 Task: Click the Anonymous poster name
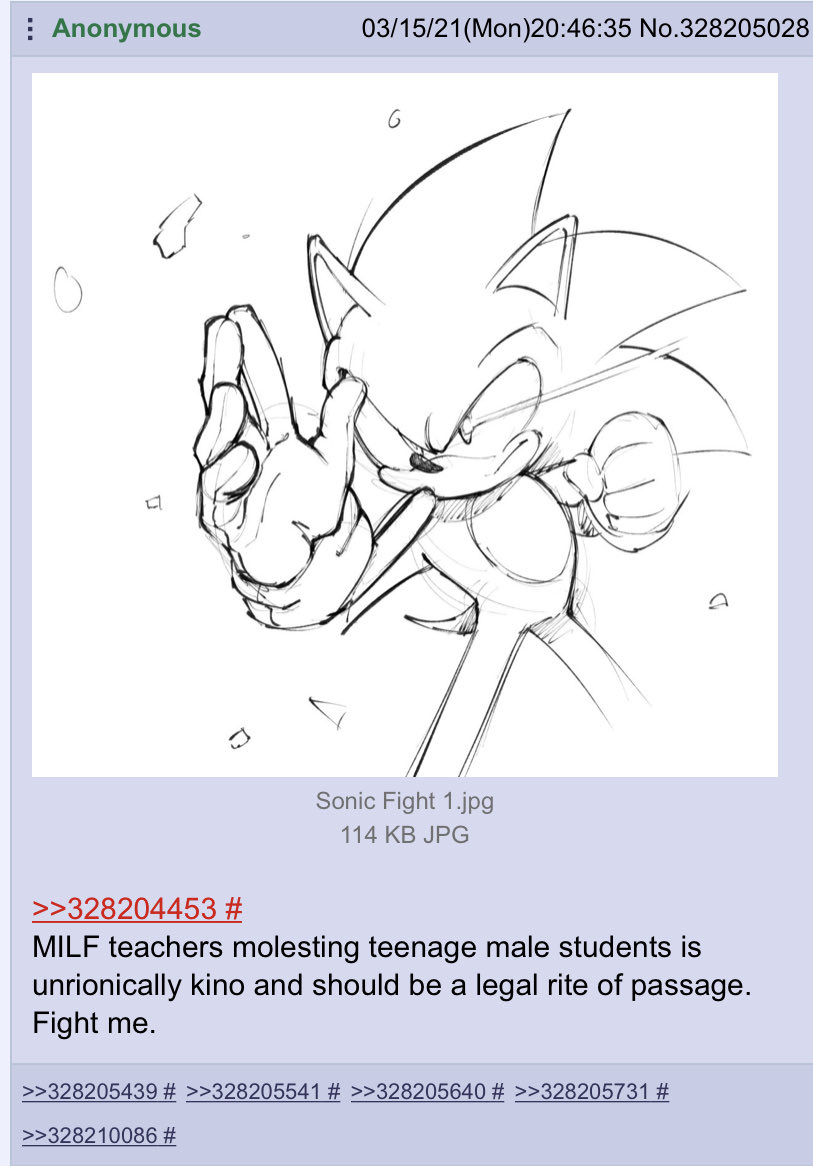point(126,28)
